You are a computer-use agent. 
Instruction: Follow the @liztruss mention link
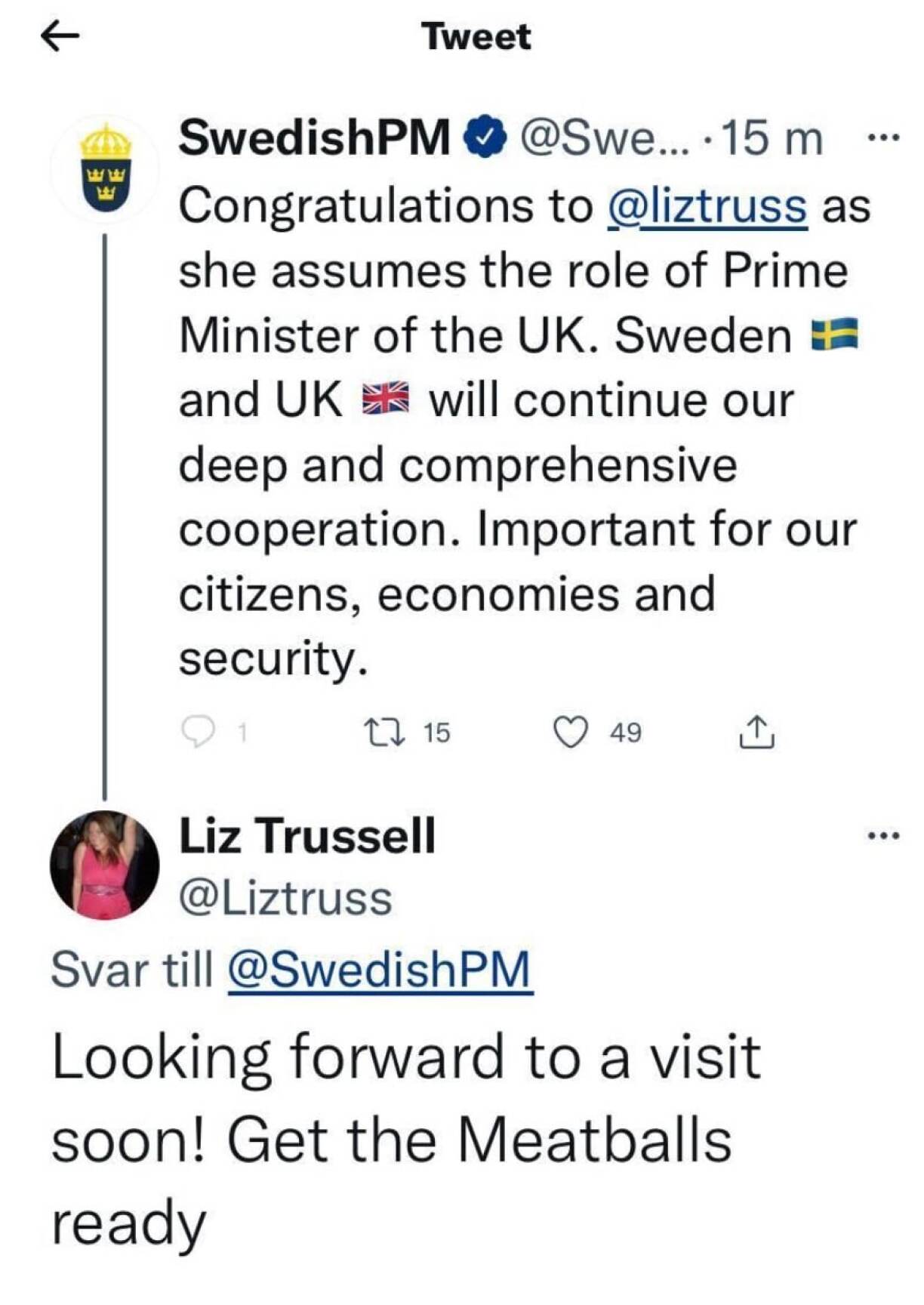[x=707, y=205]
